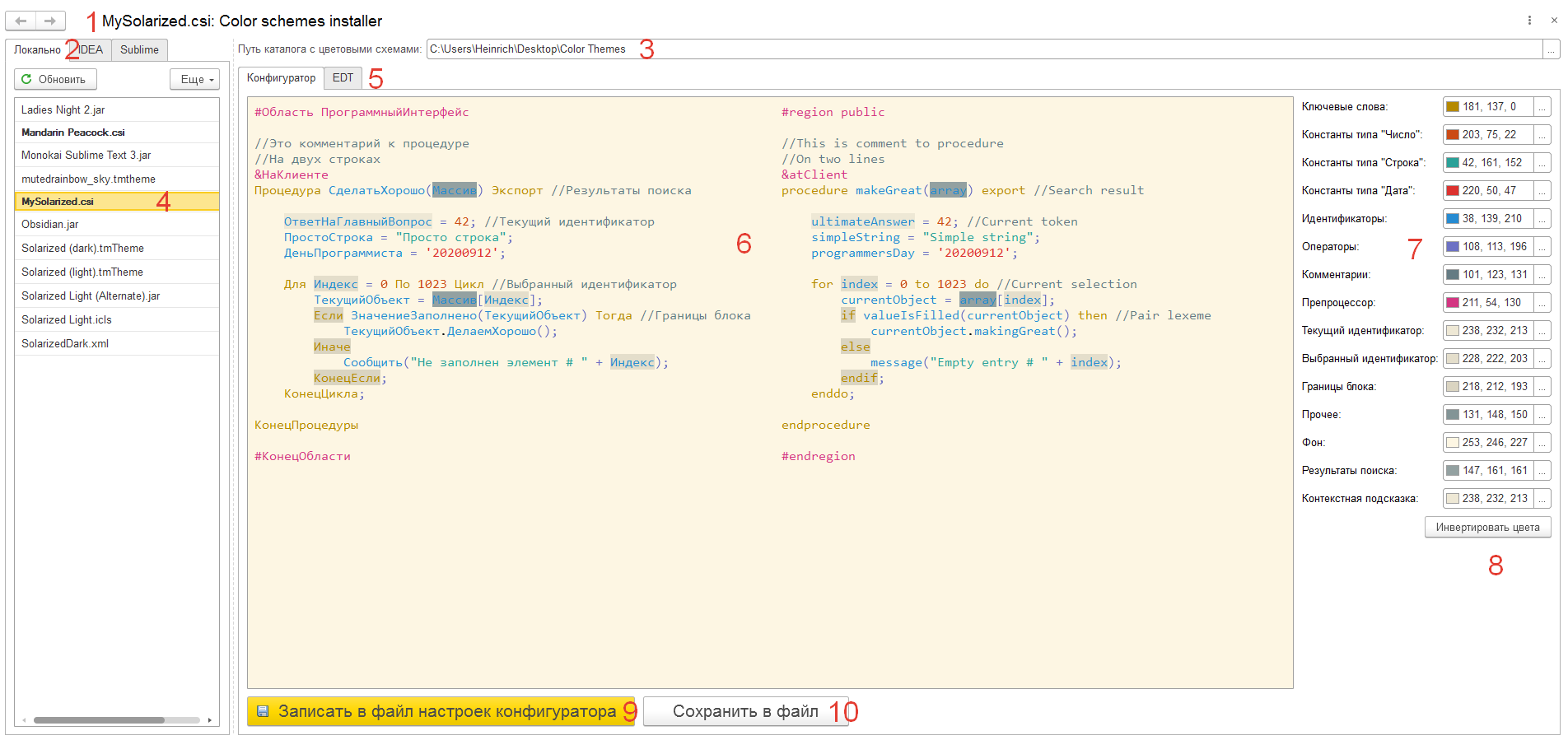This screenshot has width=1568, height=740.
Task: Browse catalog path with ellipsis button
Action: 1552,49
